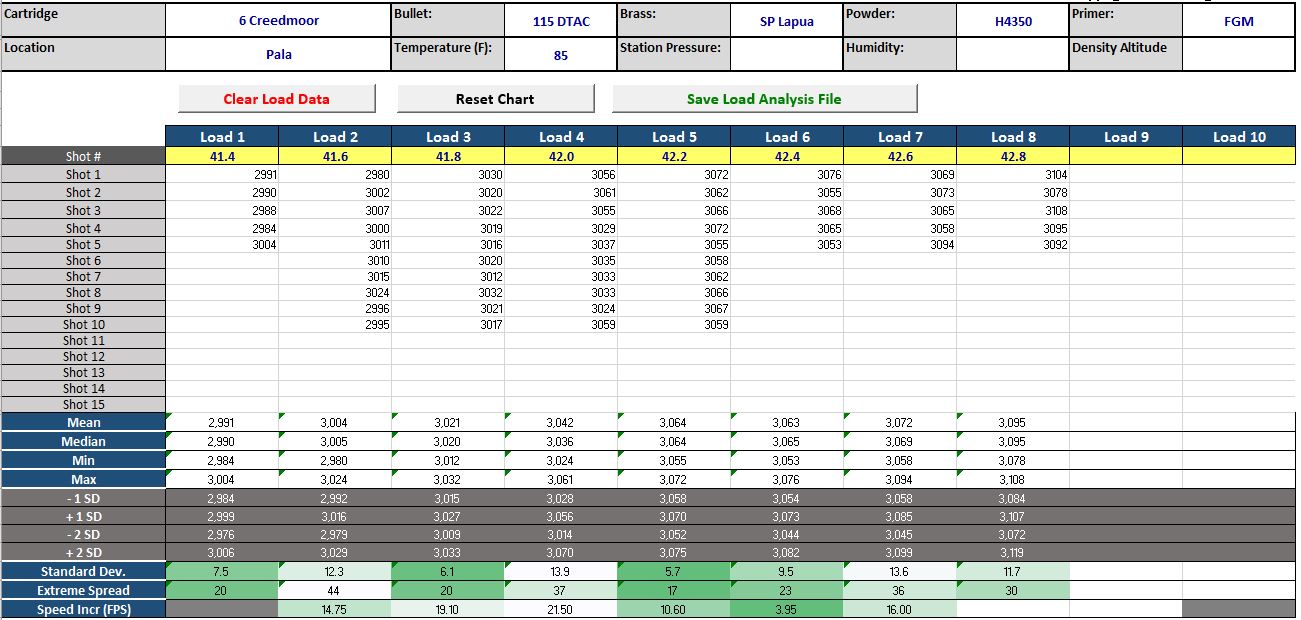Select the Load 10 column header
The width and height of the screenshot is (1301, 620).
tap(1239, 137)
